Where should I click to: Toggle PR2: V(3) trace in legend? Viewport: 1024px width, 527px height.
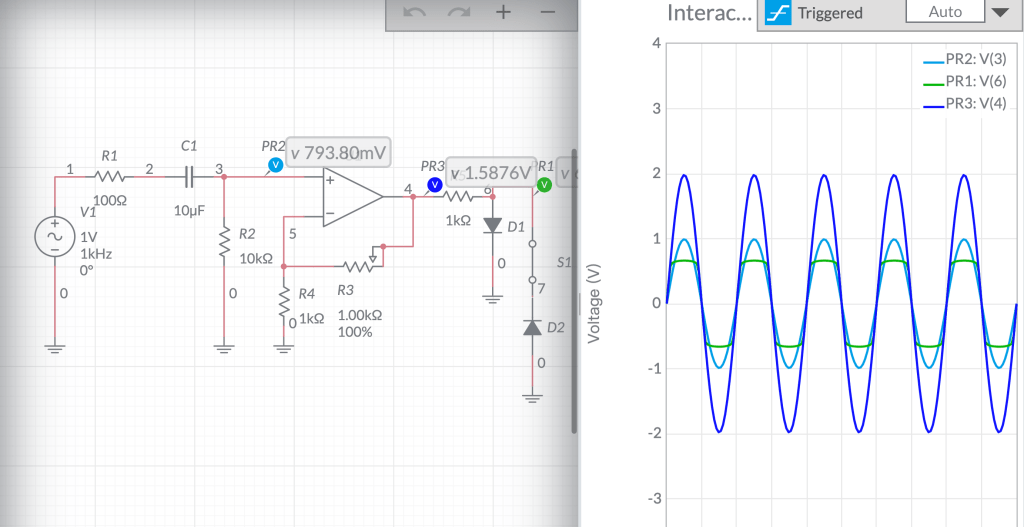click(965, 59)
